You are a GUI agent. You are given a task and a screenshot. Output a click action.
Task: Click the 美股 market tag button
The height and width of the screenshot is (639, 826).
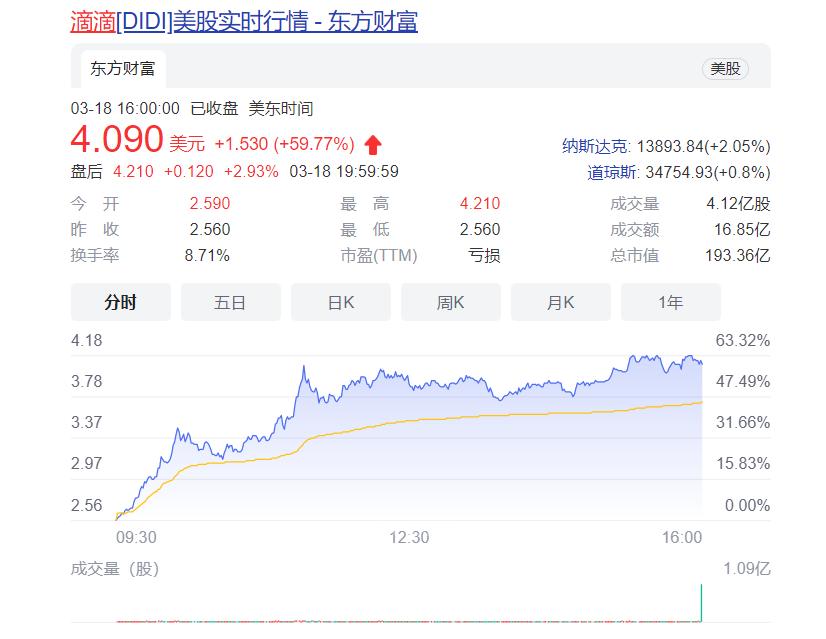click(x=725, y=69)
